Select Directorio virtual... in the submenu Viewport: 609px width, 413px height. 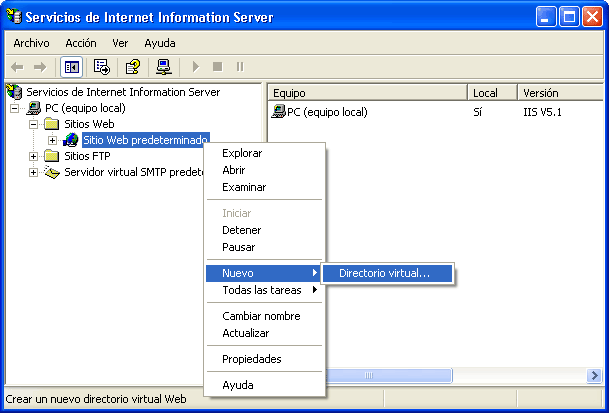[x=387, y=273]
